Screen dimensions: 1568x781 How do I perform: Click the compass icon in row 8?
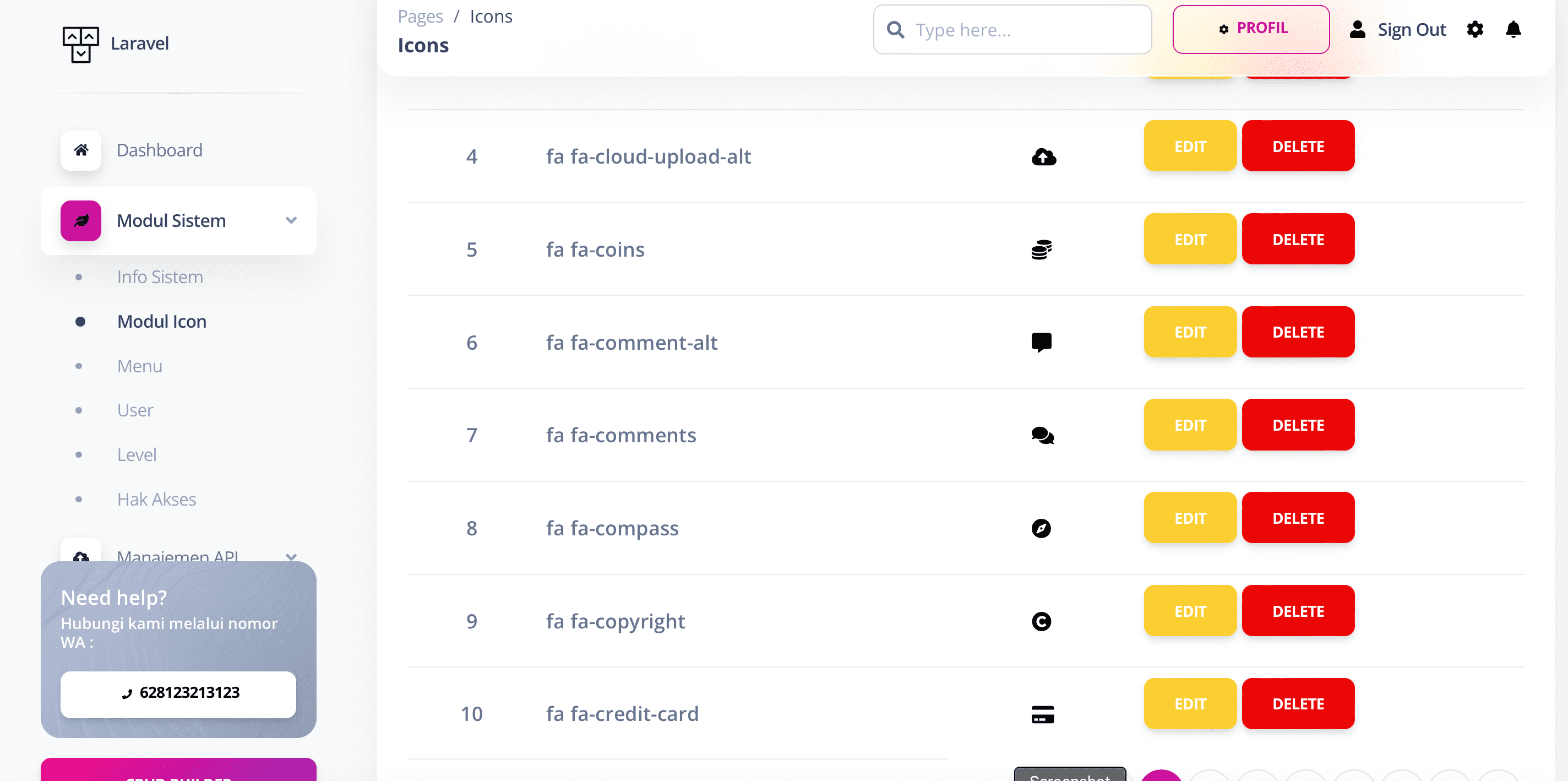1041,528
